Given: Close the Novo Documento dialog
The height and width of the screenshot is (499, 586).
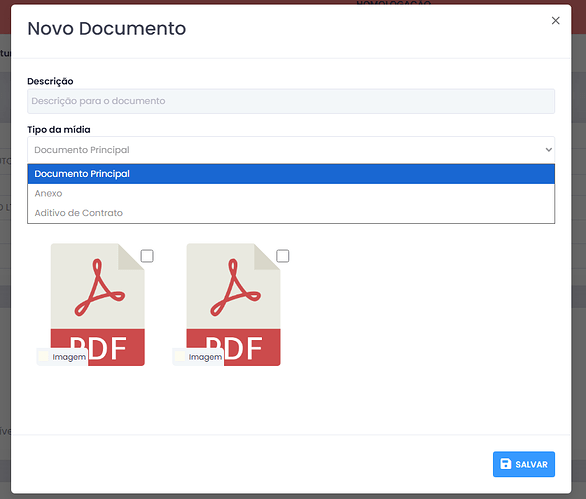Looking at the screenshot, I should [555, 21].
